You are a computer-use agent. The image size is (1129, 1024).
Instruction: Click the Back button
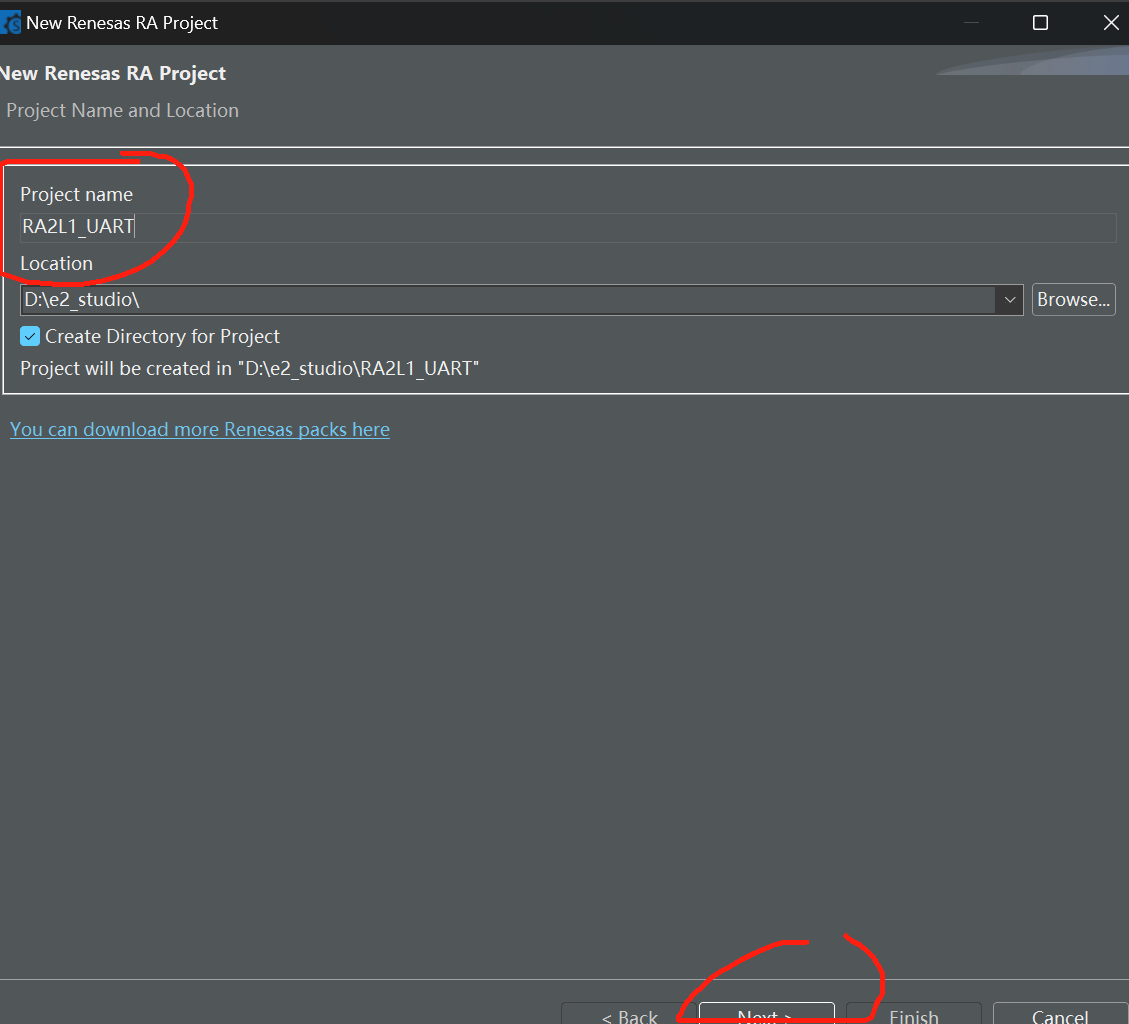629,1013
